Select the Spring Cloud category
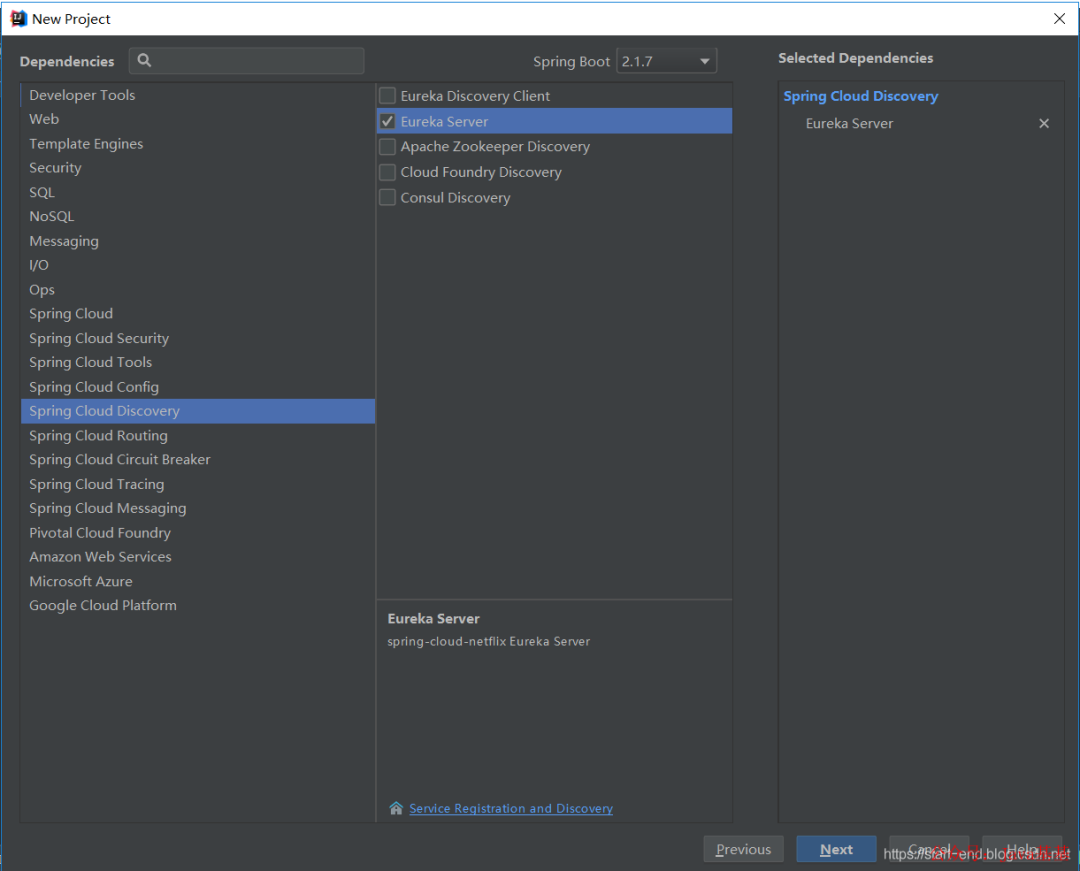 point(198,314)
